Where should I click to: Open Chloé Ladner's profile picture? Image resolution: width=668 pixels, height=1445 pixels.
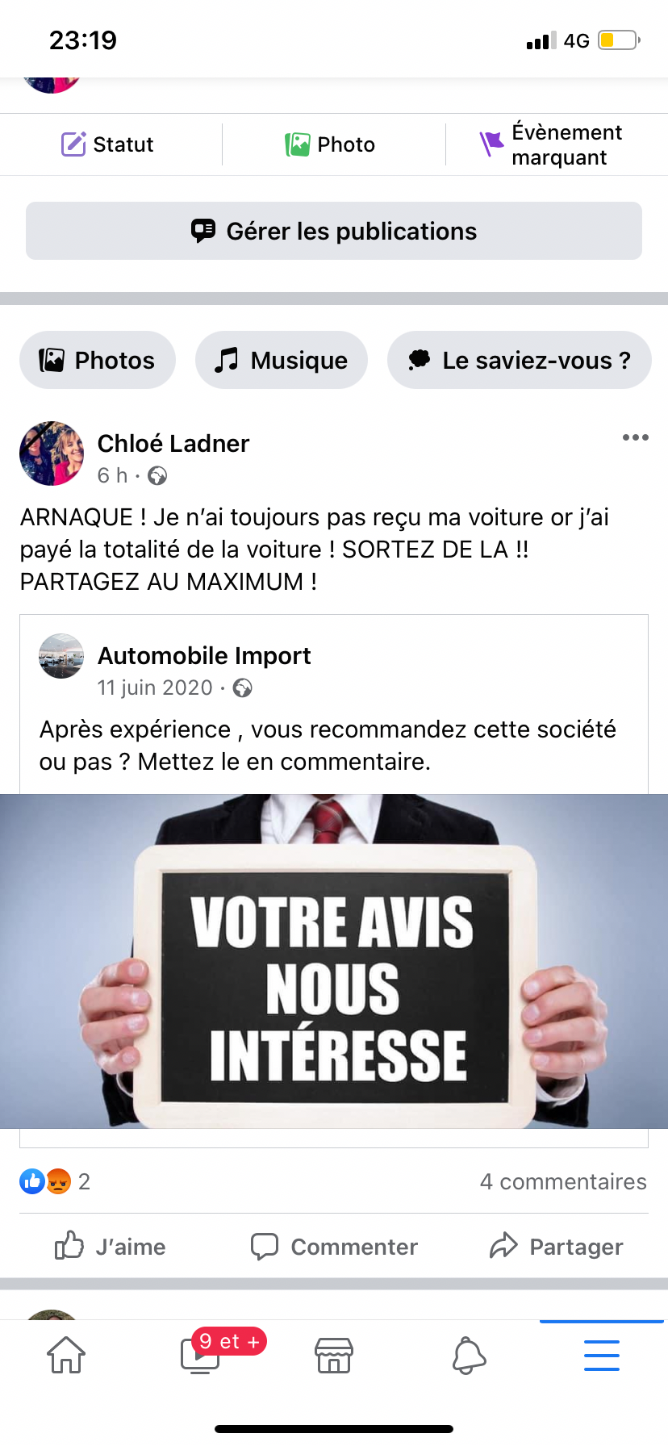(52, 453)
